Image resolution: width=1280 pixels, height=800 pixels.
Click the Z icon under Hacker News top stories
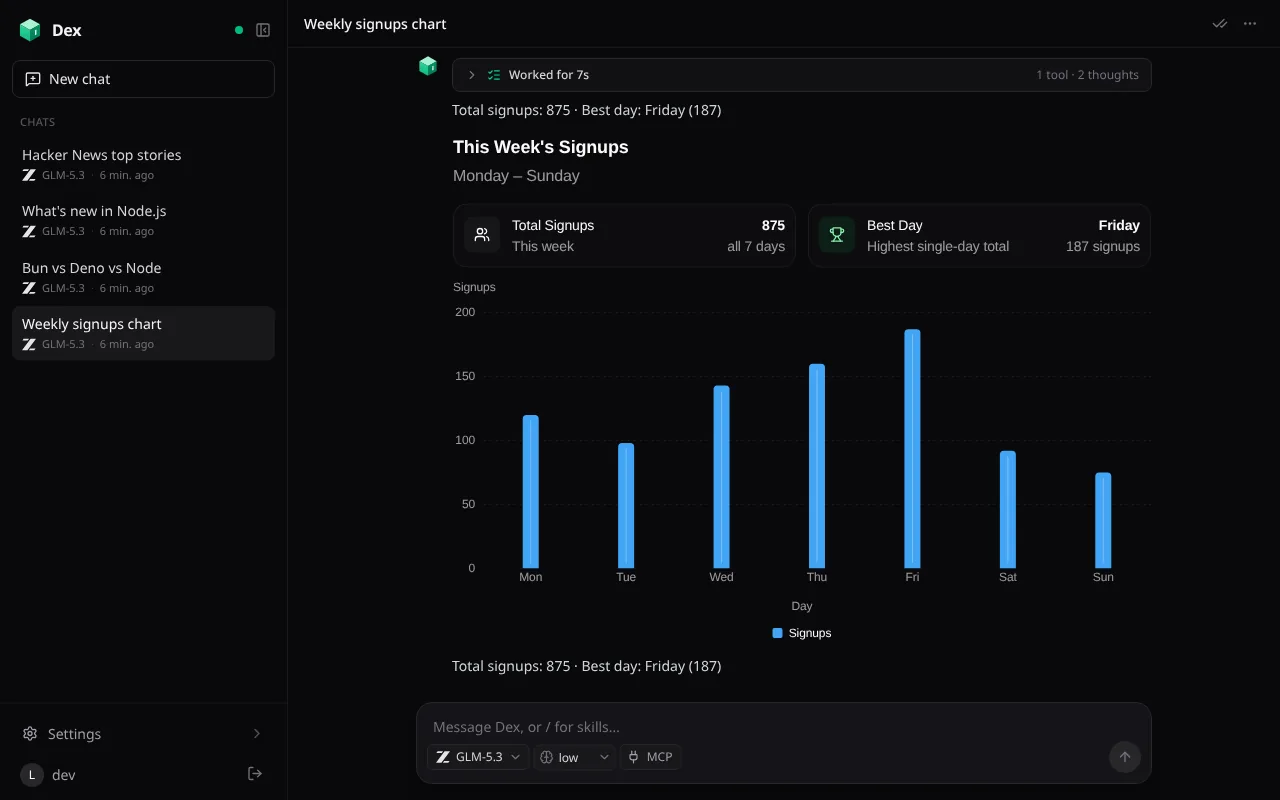[29, 175]
